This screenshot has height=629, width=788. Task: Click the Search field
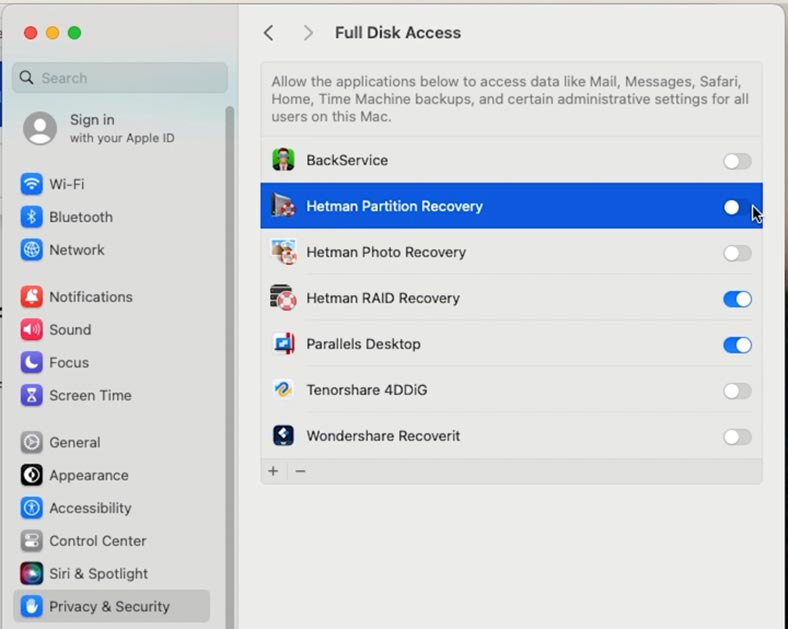(120, 78)
